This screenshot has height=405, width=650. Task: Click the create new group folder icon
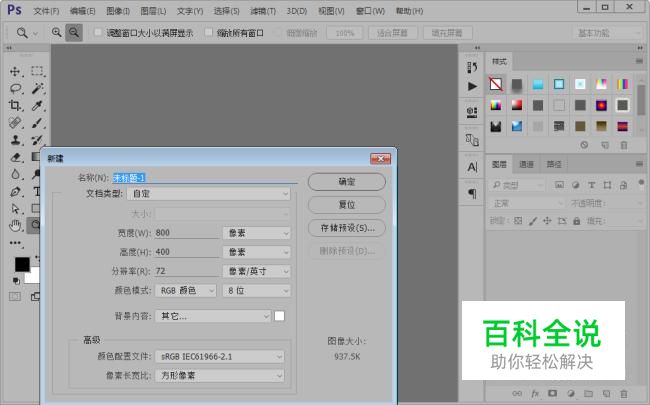[588, 393]
